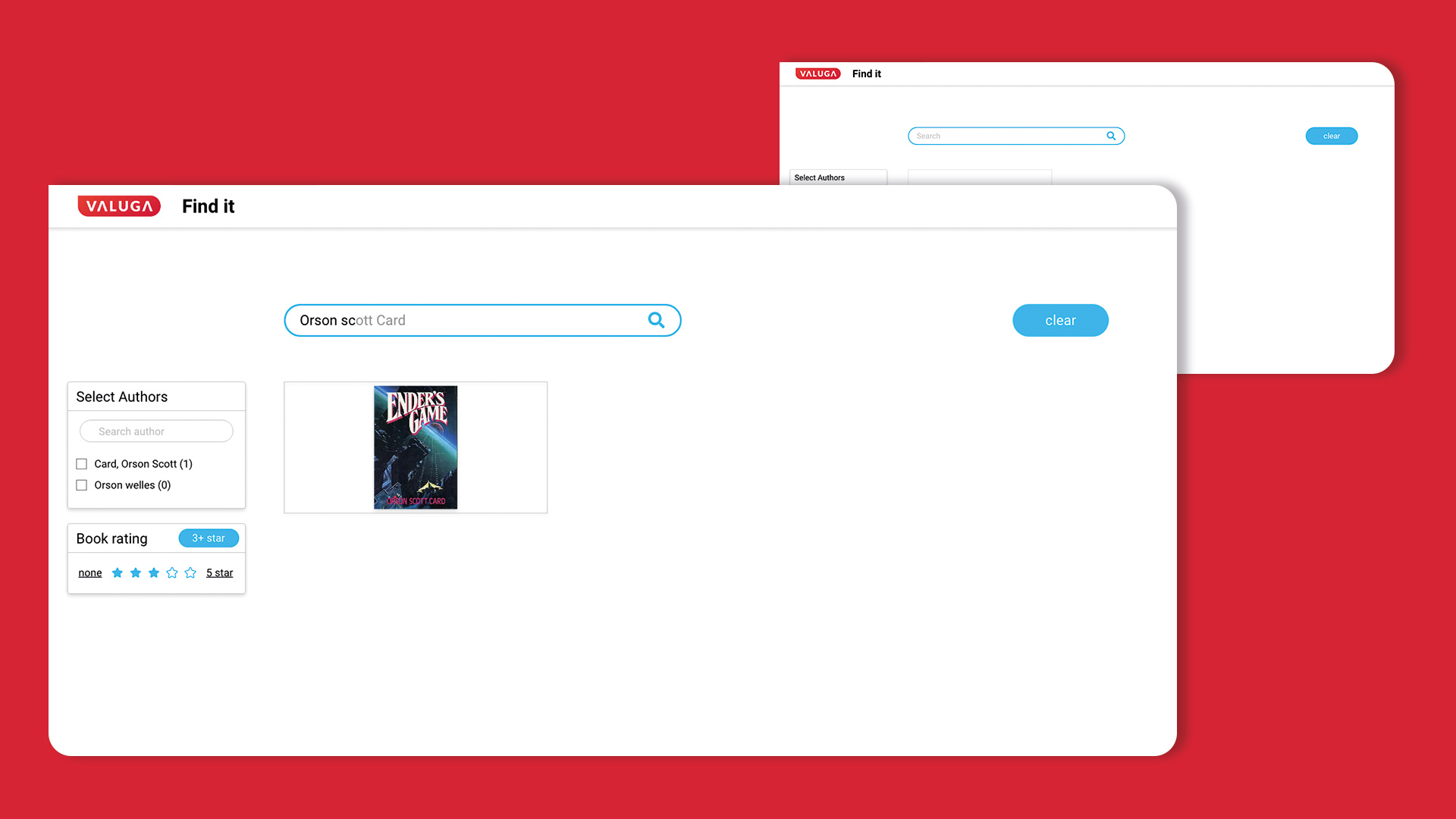Click Valuga logo in background window
1456x819 pixels.
[x=817, y=74]
